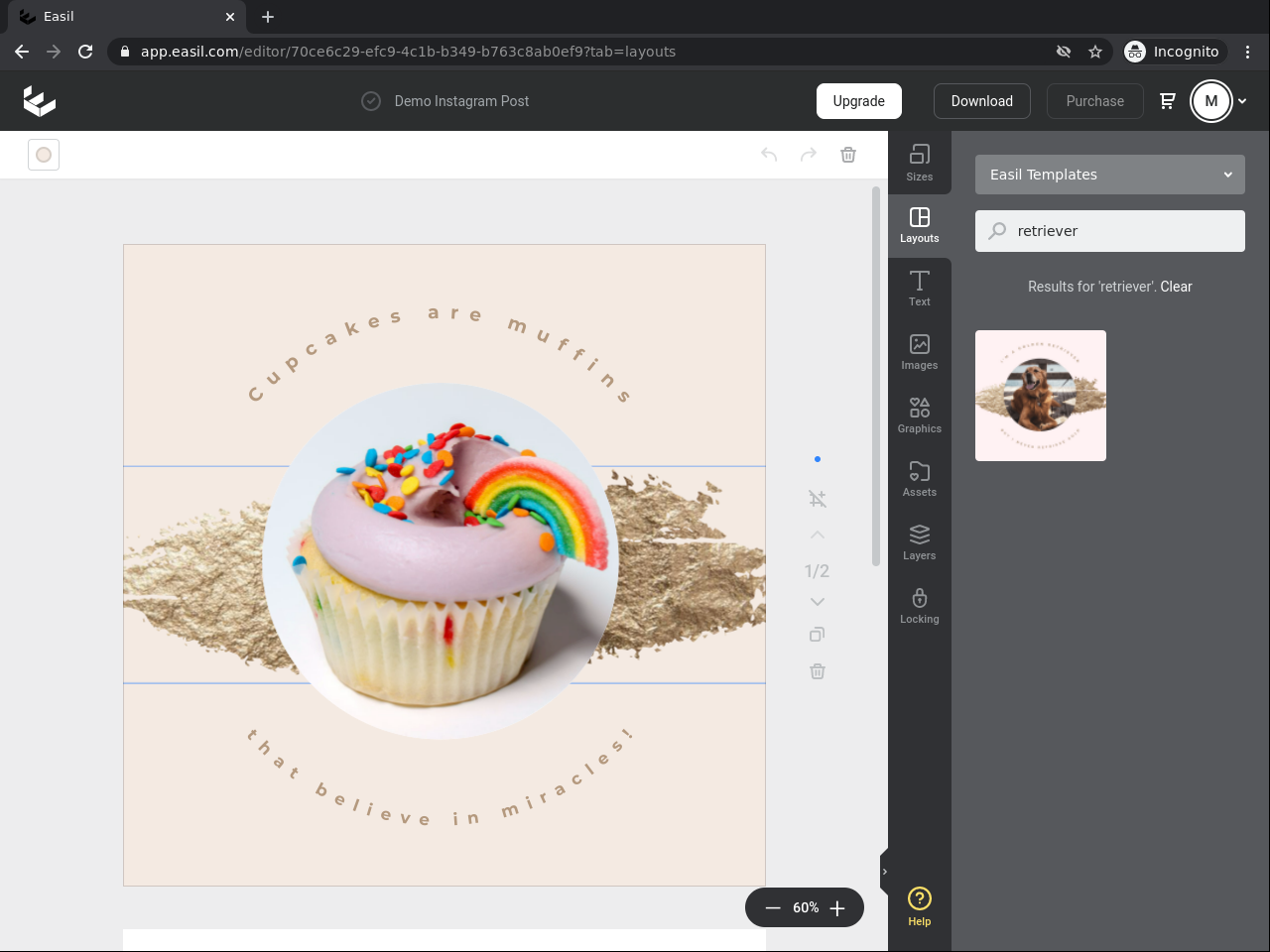Open the background color swatch
Image resolution: width=1270 pixels, height=952 pixels.
click(44, 155)
